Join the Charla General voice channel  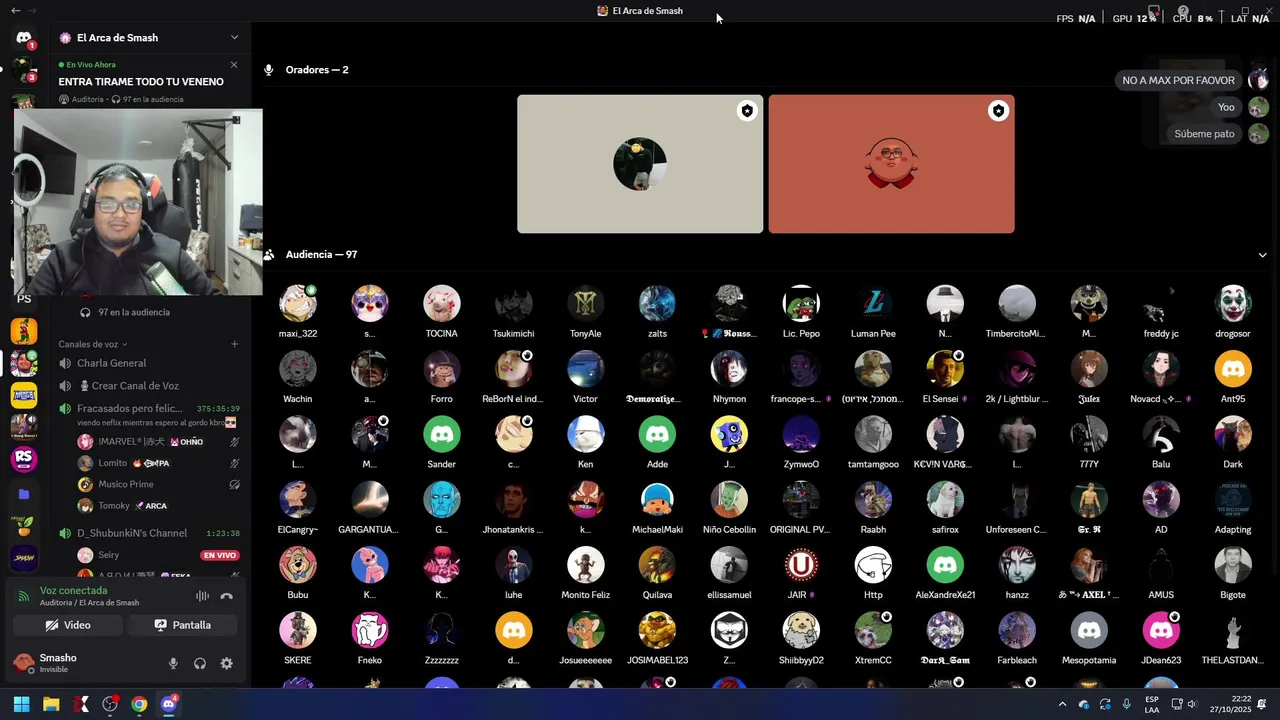tap(149, 363)
